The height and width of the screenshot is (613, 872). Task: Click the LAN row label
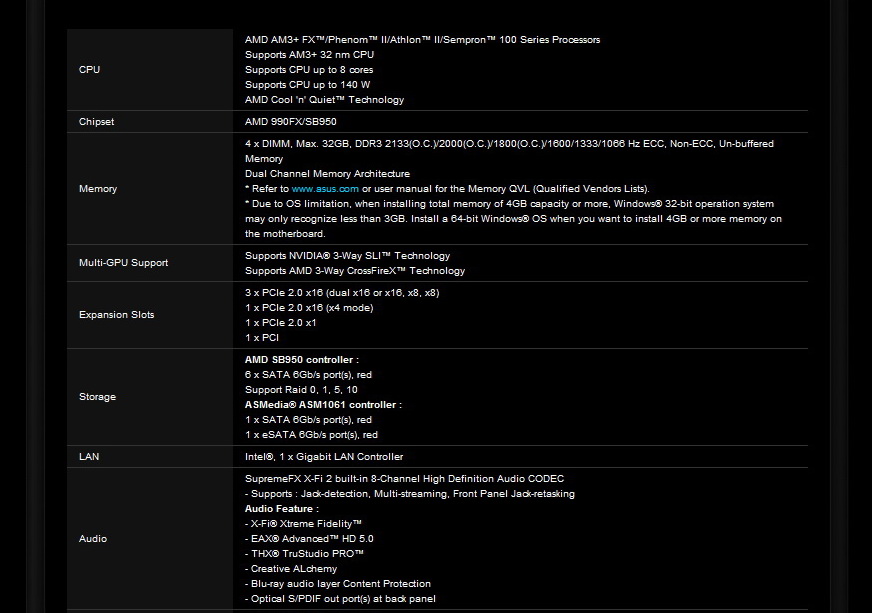pos(88,457)
